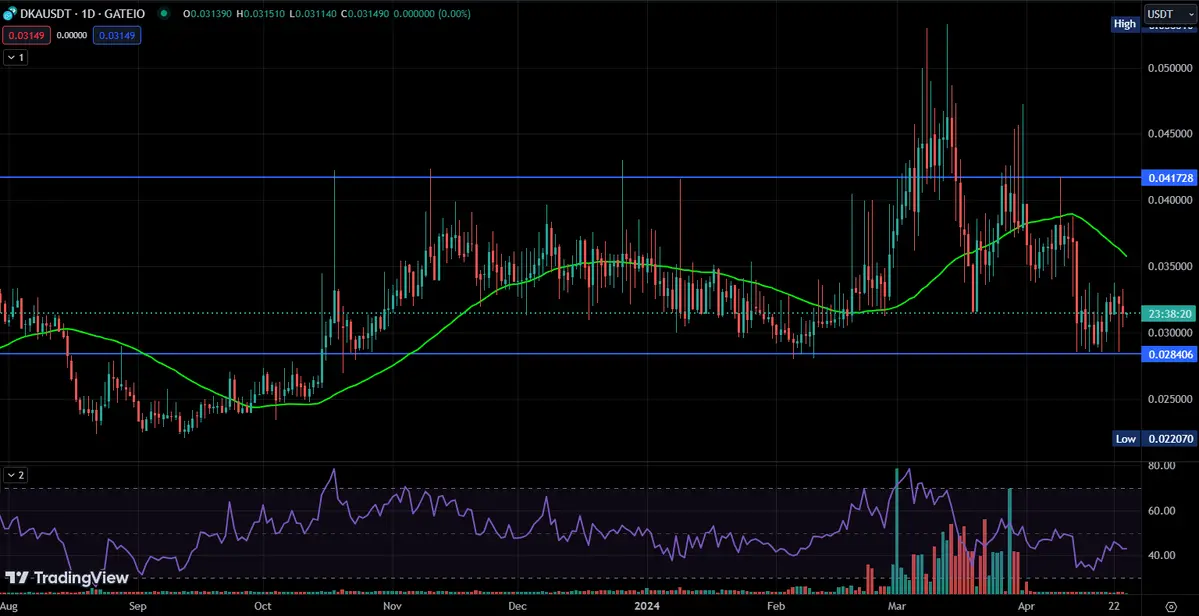Click the 0.050000 price axis label
Screen dimensions: 1199x616
pos(1169,68)
